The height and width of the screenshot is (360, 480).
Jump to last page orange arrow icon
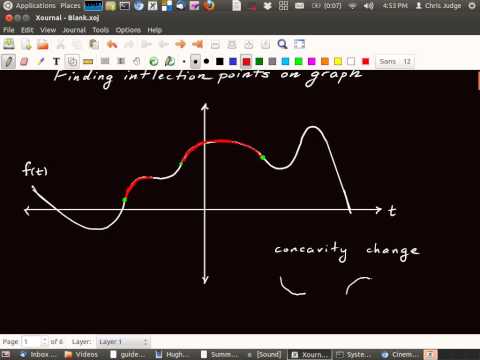(x=198, y=44)
